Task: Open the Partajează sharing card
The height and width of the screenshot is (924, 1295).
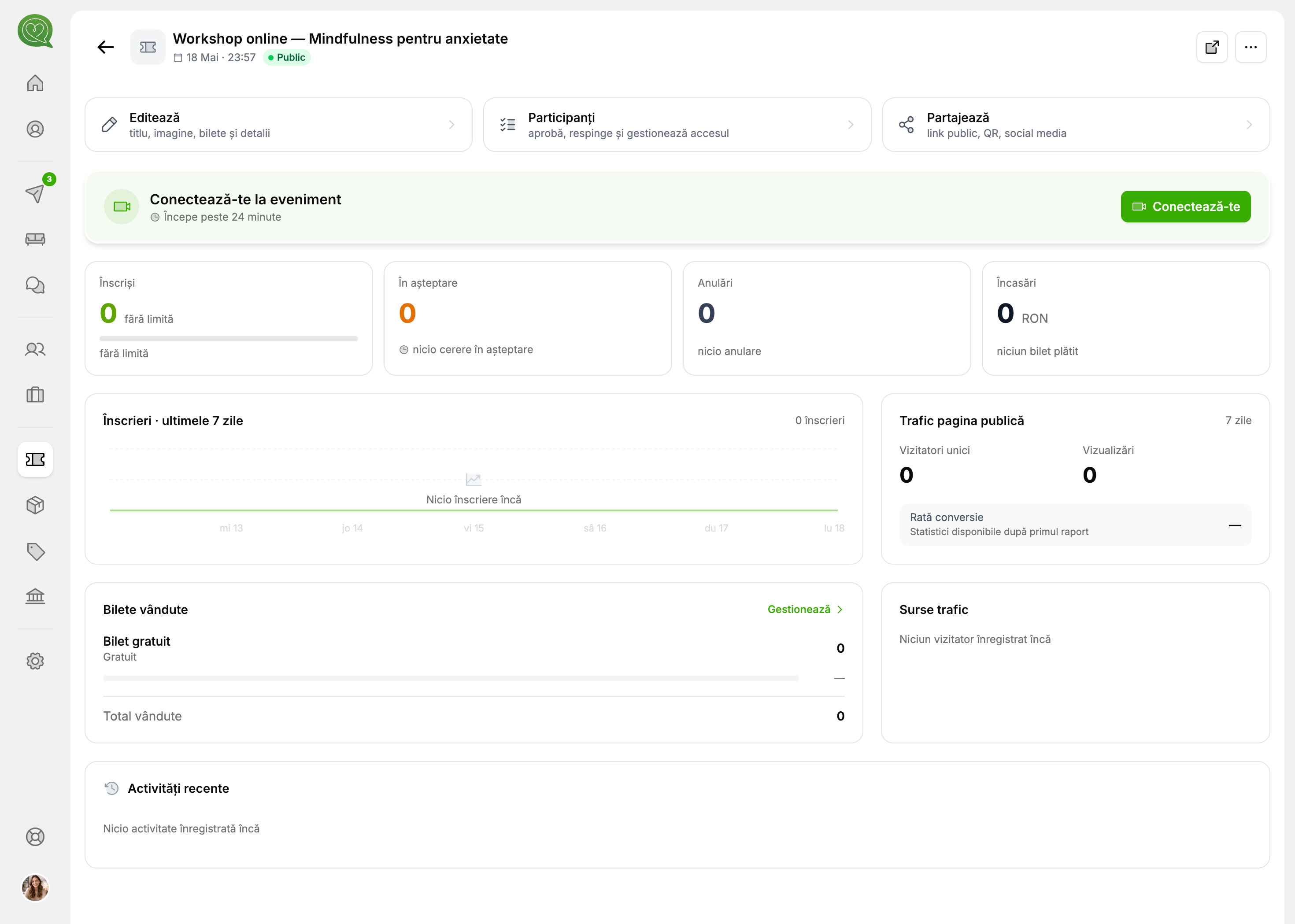Action: (1076, 125)
